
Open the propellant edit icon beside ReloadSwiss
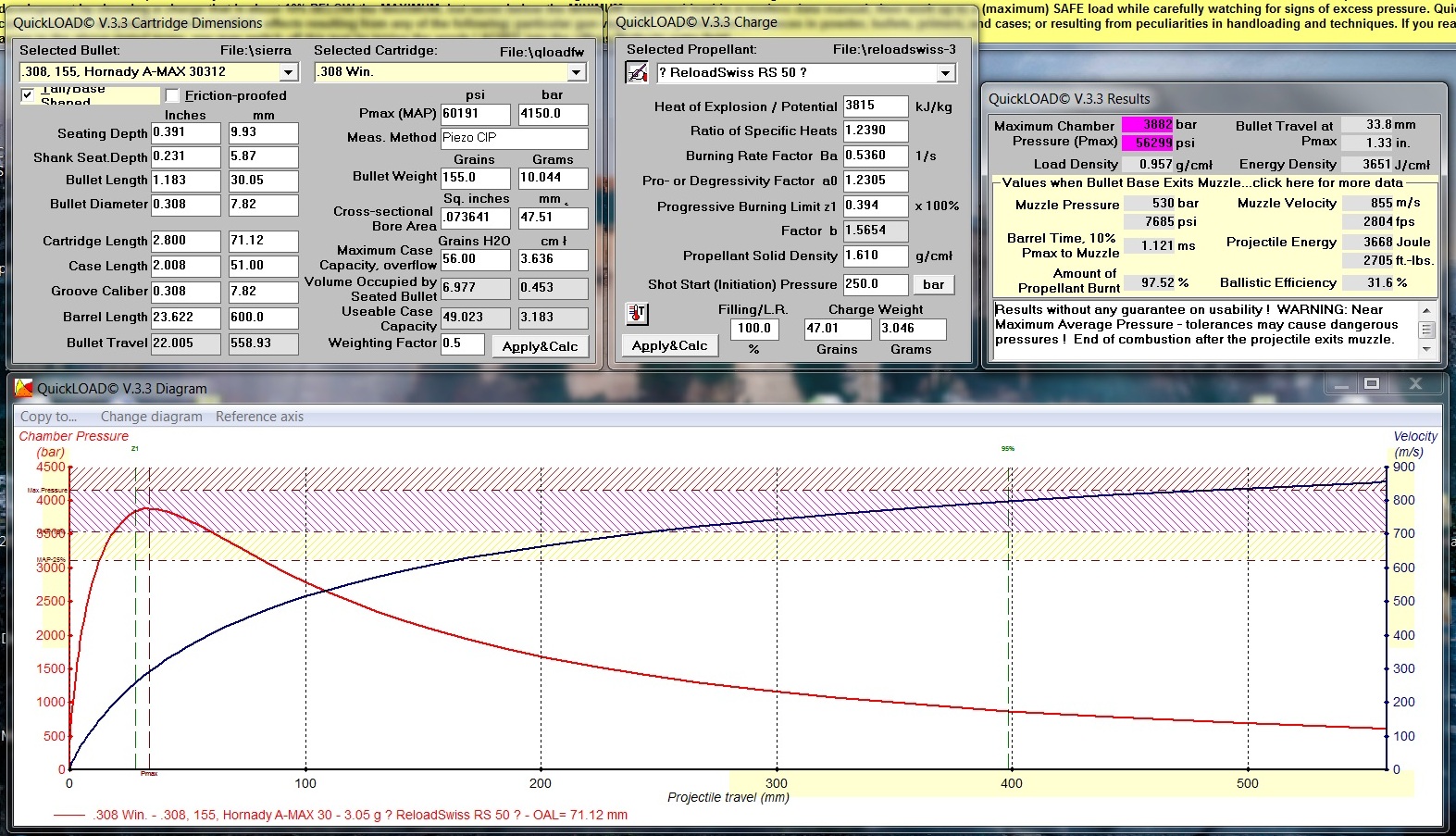(637, 72)
